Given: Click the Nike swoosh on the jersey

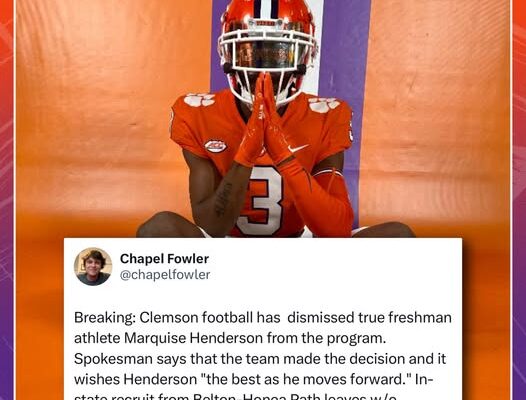Looking at the screenshot, I should pos(299,148).
